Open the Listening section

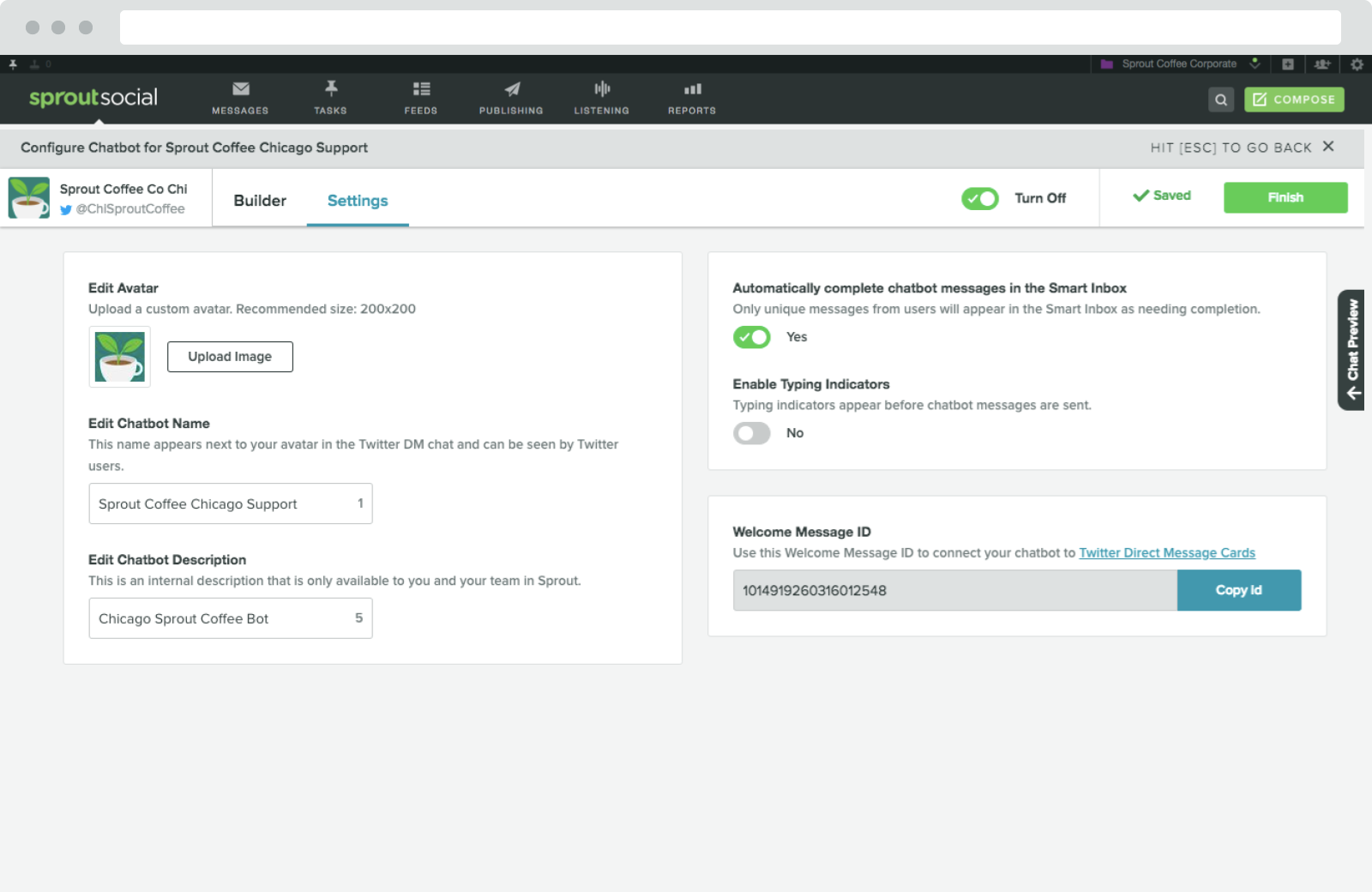602,98
